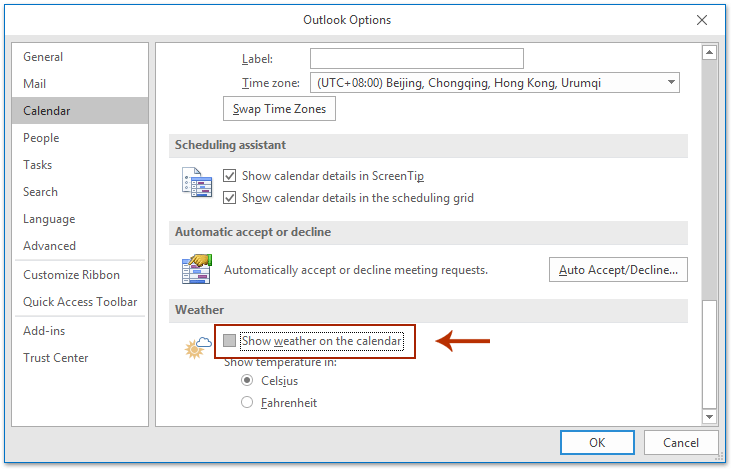Confirm changes with OK button
733x472 pixels.
597,443
